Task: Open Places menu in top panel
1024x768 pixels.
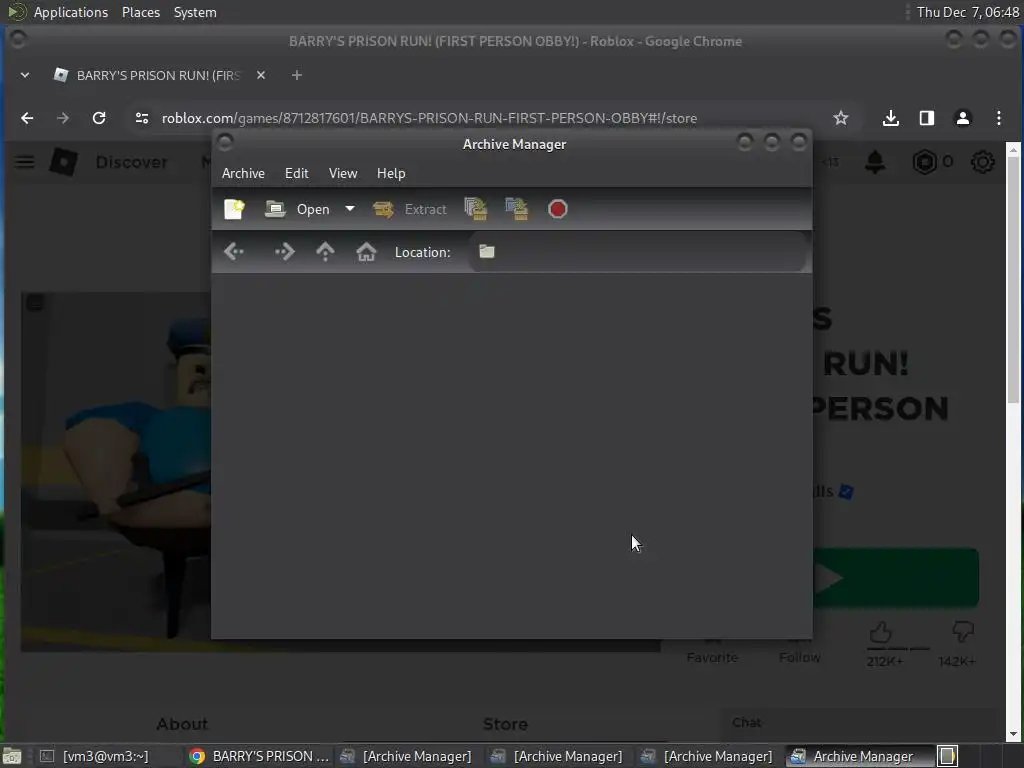Action: pyautogui.click(x=140, y=12)
